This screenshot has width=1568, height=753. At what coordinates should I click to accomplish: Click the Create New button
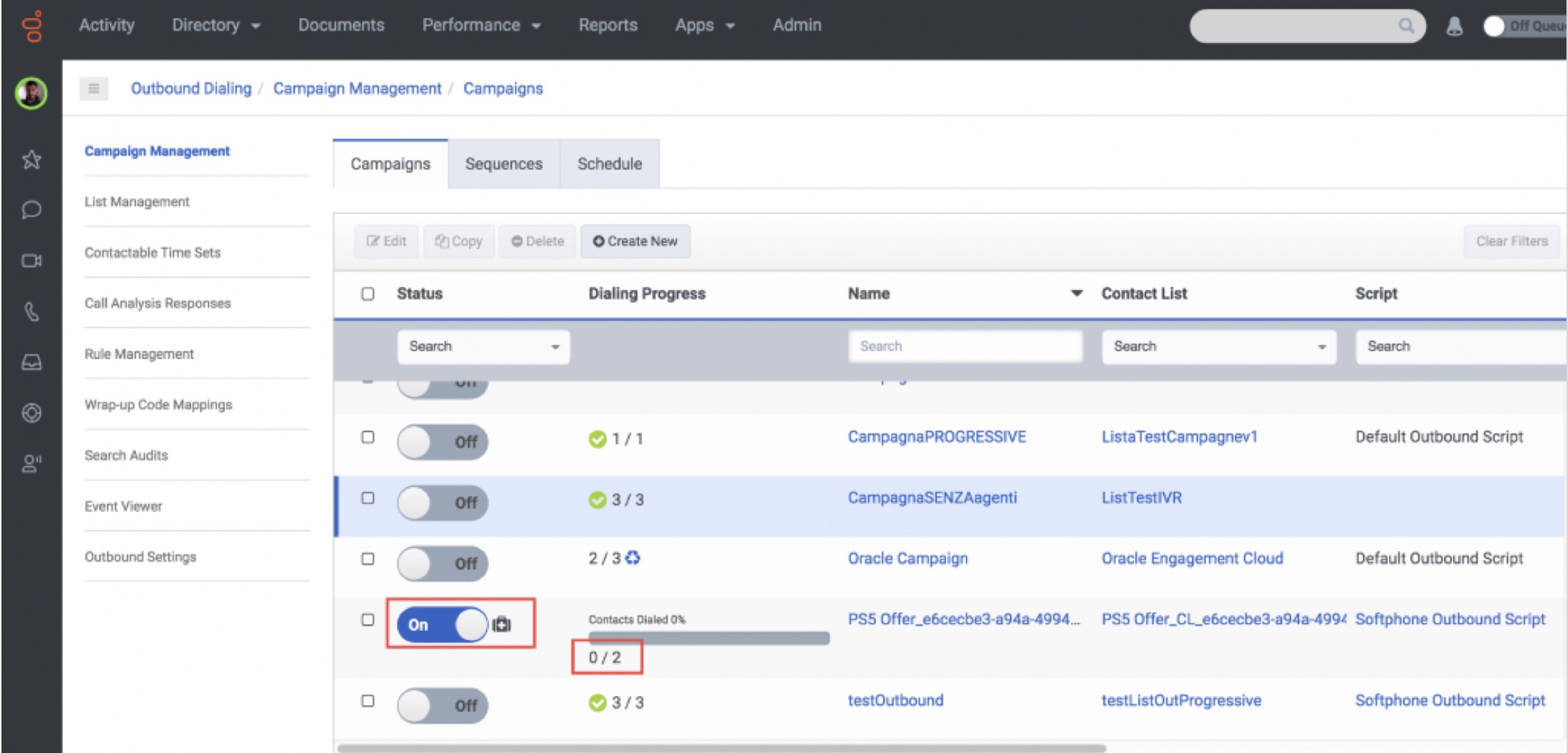tap(635, 241)
